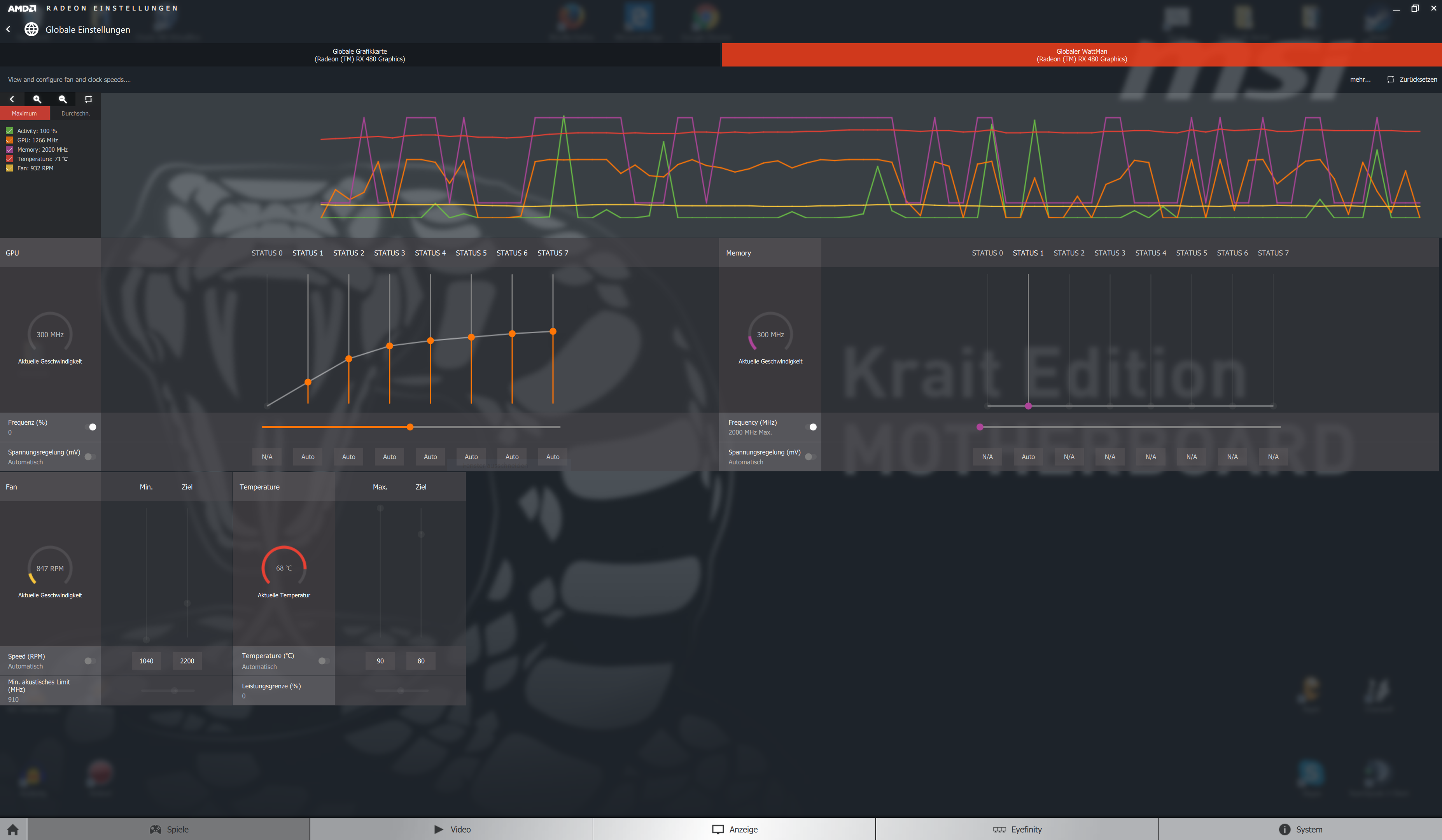This screenshot has height=840, width=1442.
Task: Click the Auto voltage button under GPU Status 4
Action: (x=430, y=457)
